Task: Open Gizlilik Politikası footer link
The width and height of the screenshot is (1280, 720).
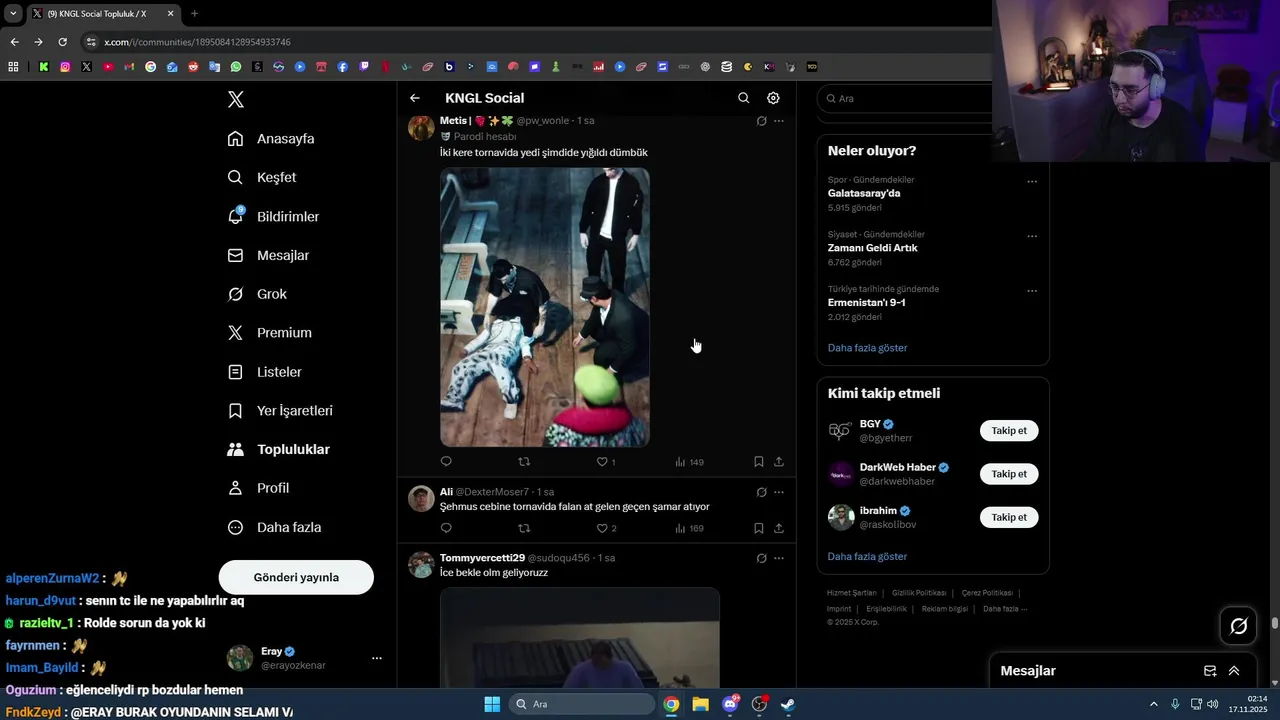Action: [x=919, y=593]
